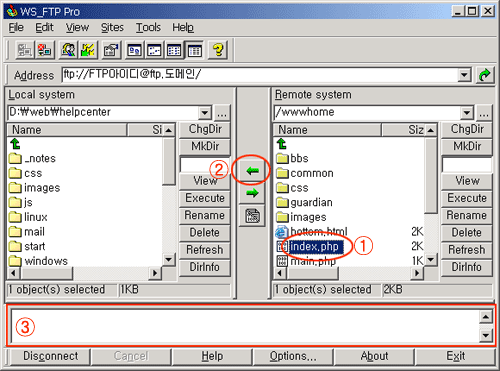Select the details view toolbar icon
This screenshot has width=500, height=371.
pos(194,50)
